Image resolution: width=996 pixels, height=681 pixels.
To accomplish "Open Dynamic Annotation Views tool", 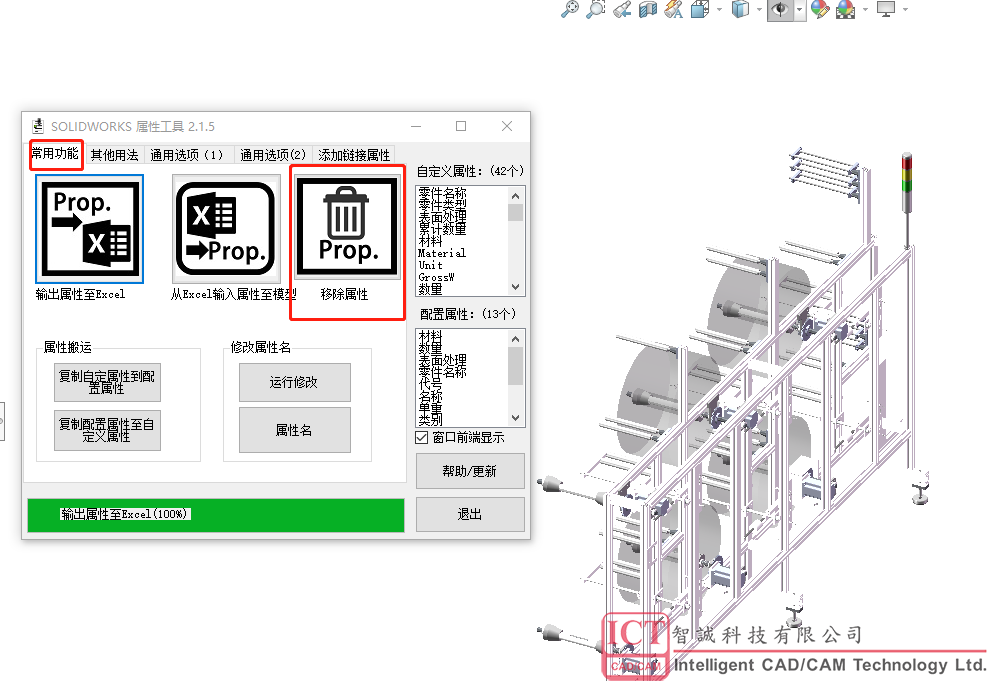I will [673, 9].
